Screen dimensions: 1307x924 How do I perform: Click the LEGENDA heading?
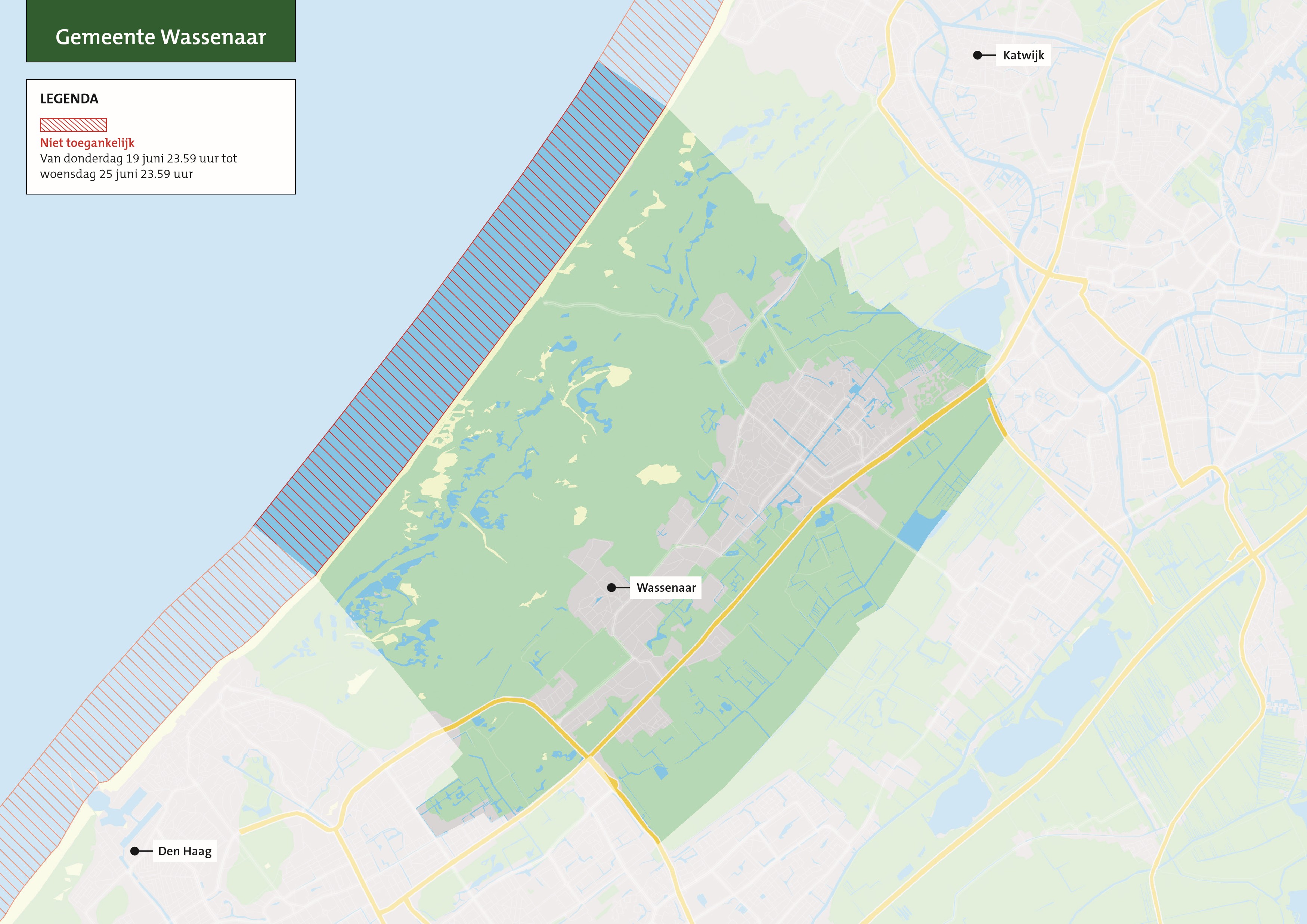point(69,99)
